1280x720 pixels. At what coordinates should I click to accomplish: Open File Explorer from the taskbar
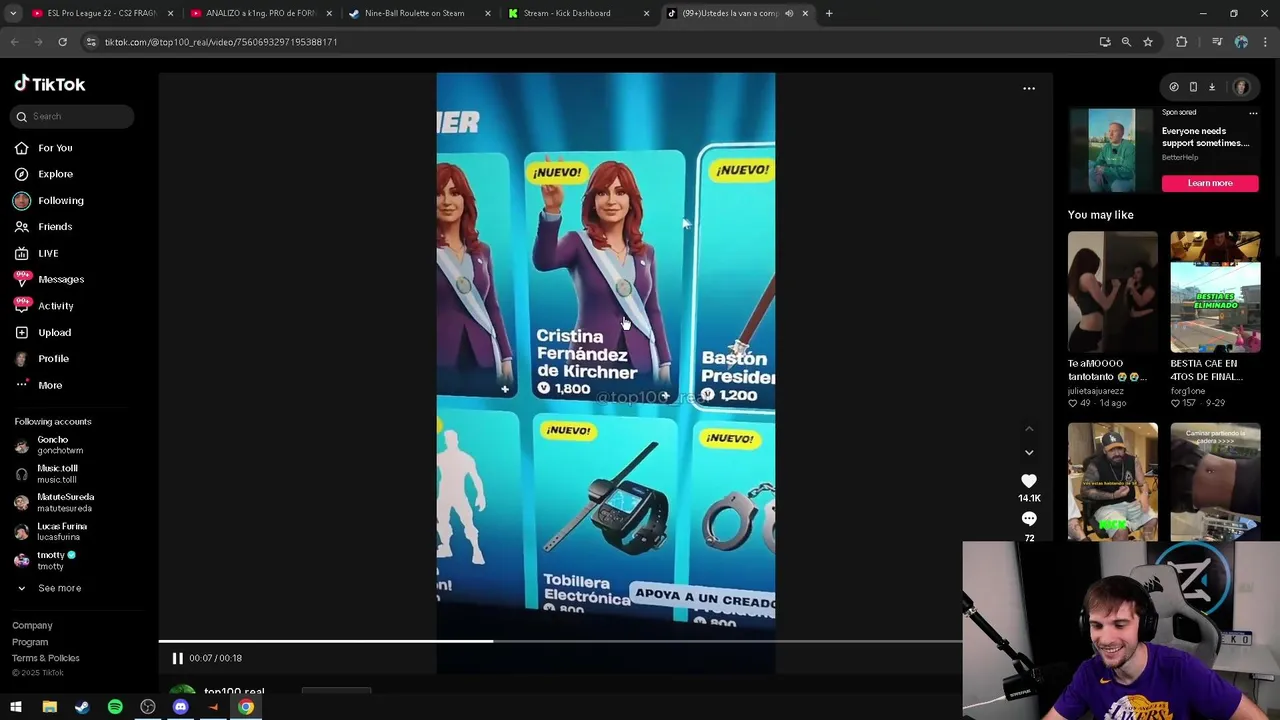pos(49,707)
